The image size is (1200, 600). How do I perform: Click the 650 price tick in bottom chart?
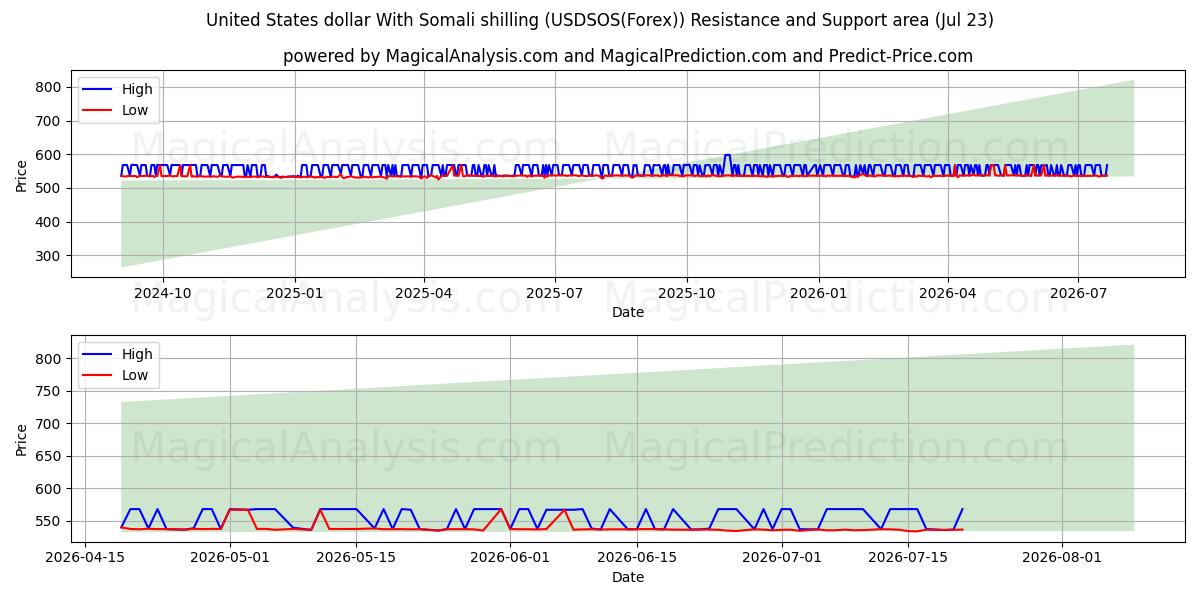(48, 456)
